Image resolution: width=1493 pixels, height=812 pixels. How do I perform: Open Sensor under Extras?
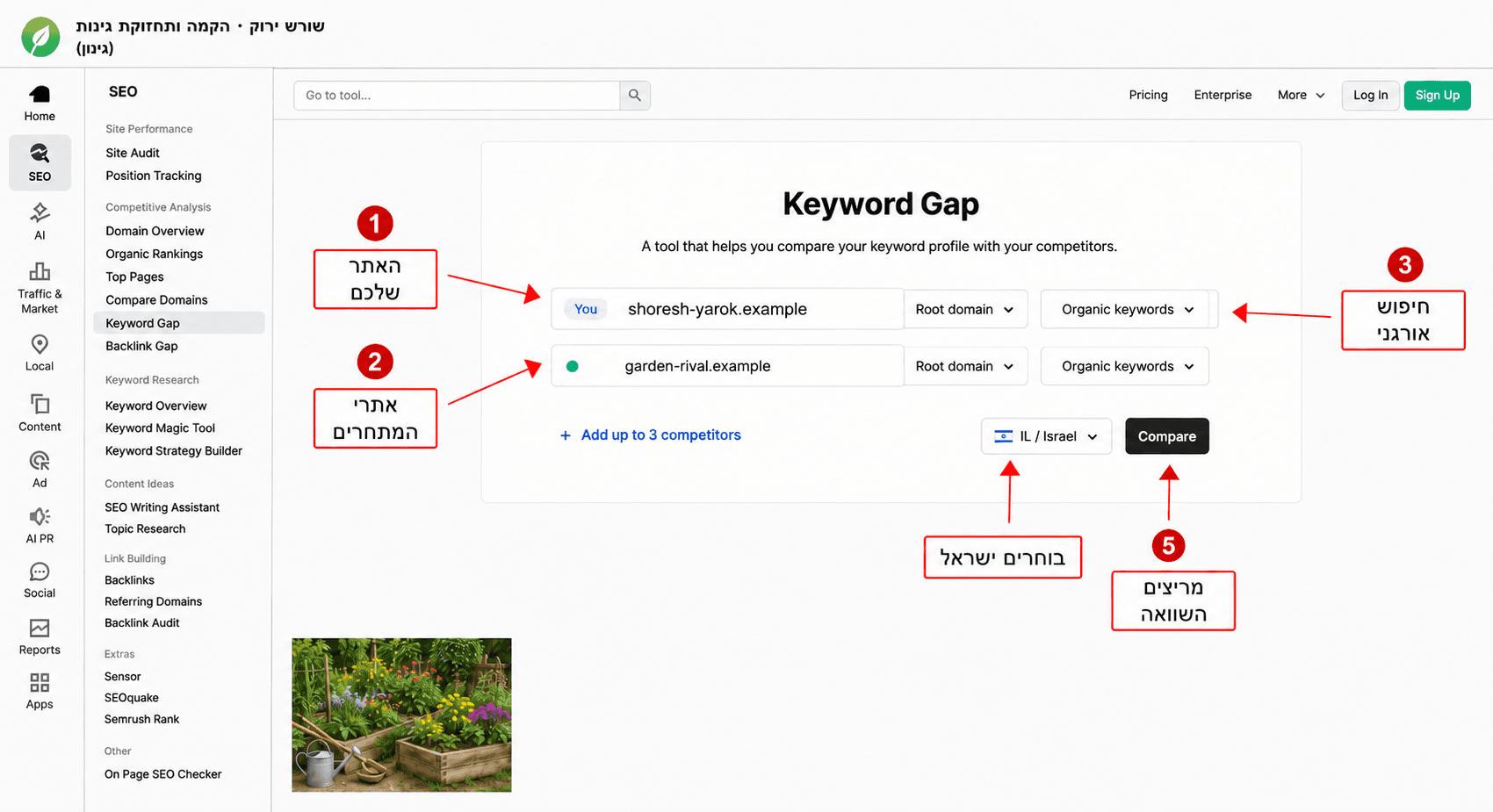[x=123, y=677]
